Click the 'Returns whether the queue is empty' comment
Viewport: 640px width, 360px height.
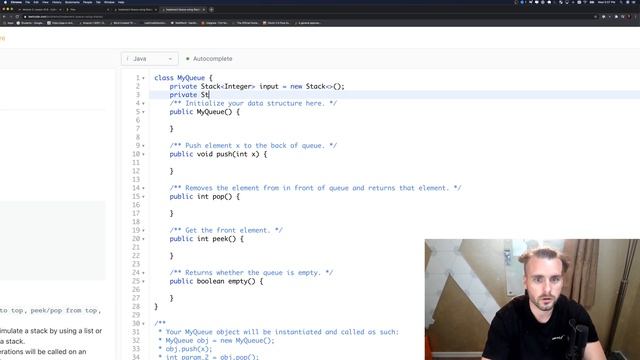(x=251, y=273)
